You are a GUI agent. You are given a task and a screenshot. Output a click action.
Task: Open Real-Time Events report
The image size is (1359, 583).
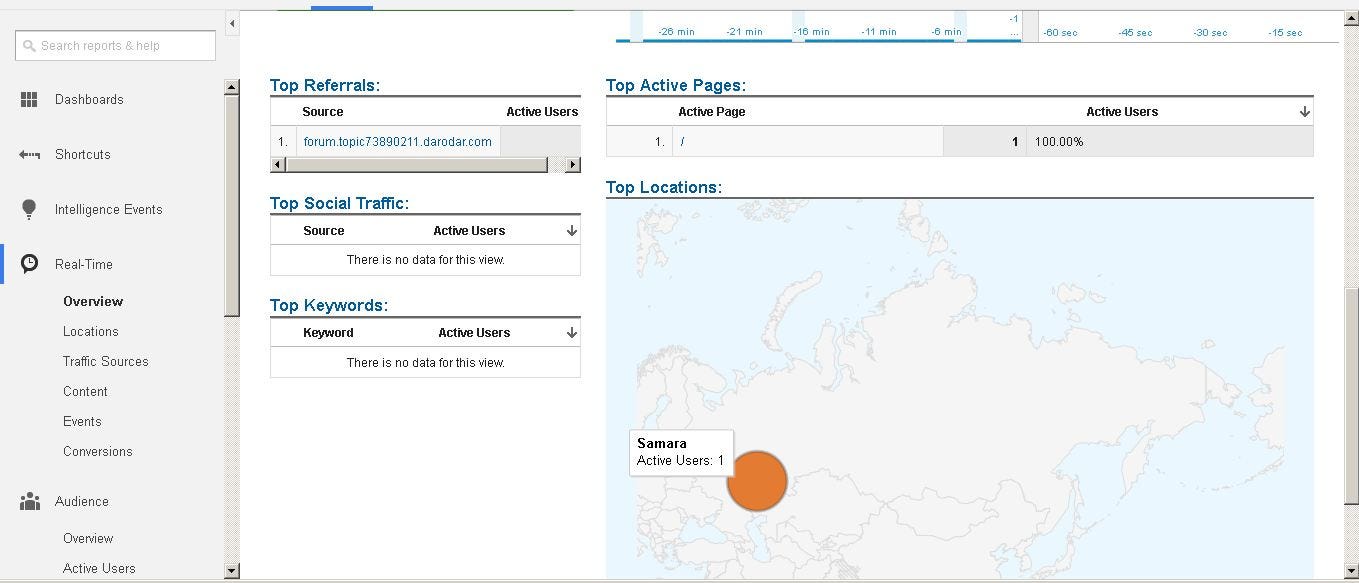[82, 421]
